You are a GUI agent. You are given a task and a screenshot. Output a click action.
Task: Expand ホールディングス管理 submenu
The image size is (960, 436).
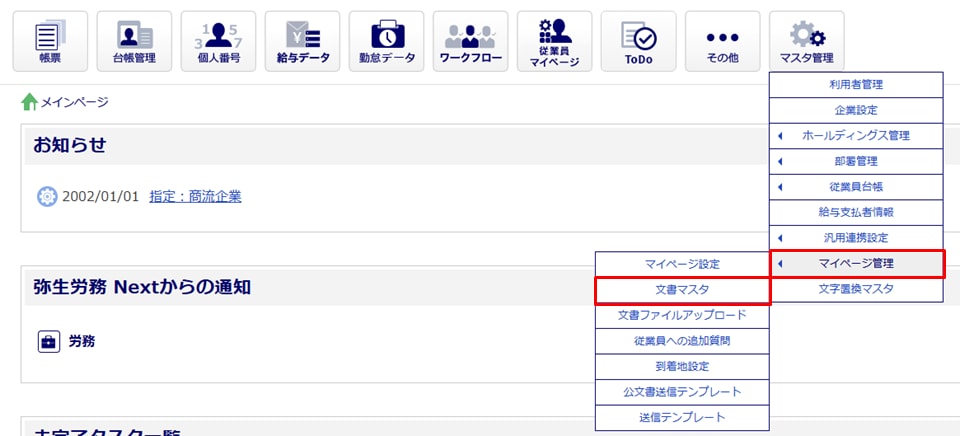point(856,135)
